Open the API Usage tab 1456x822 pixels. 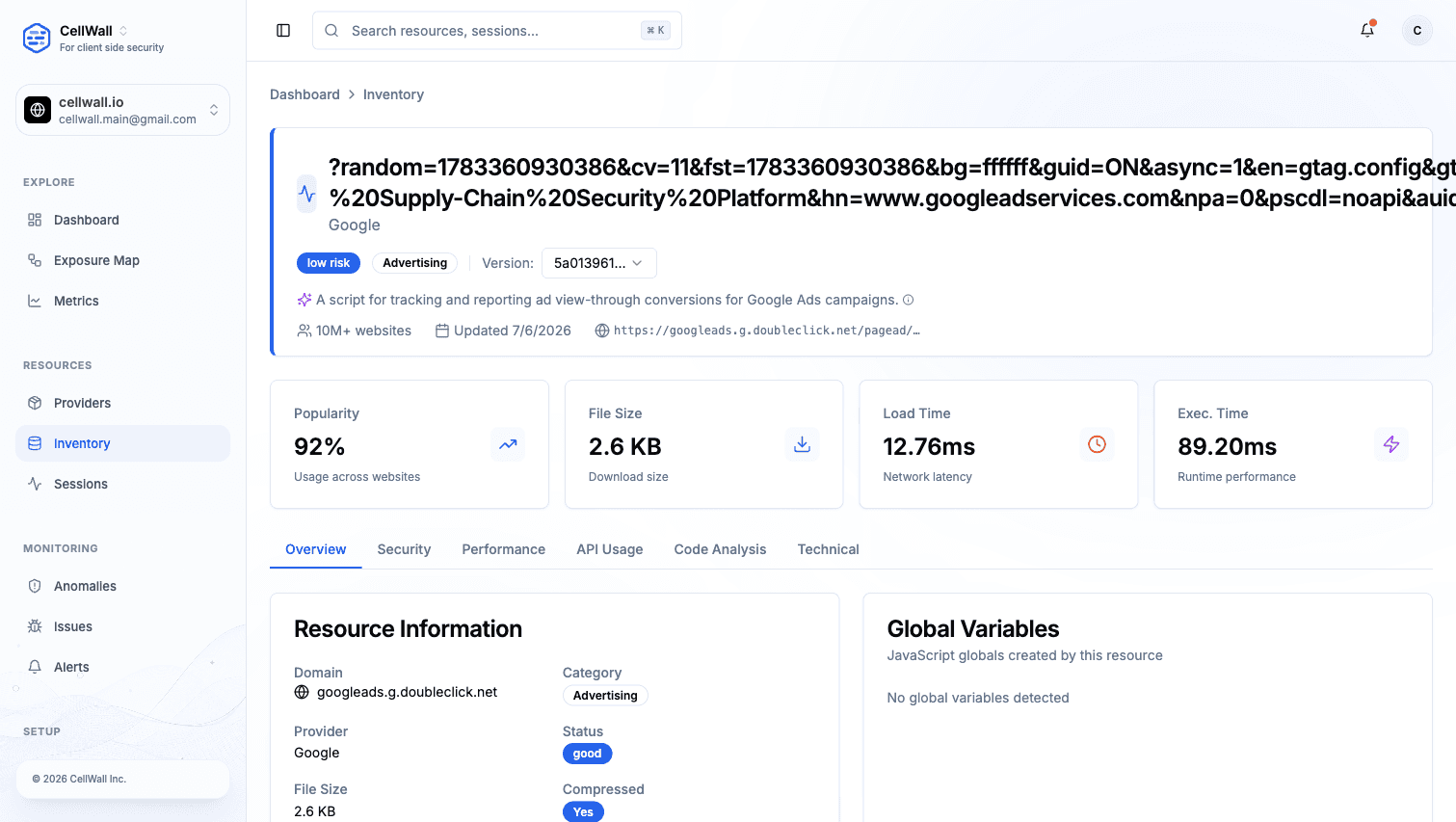pos(610,549)
